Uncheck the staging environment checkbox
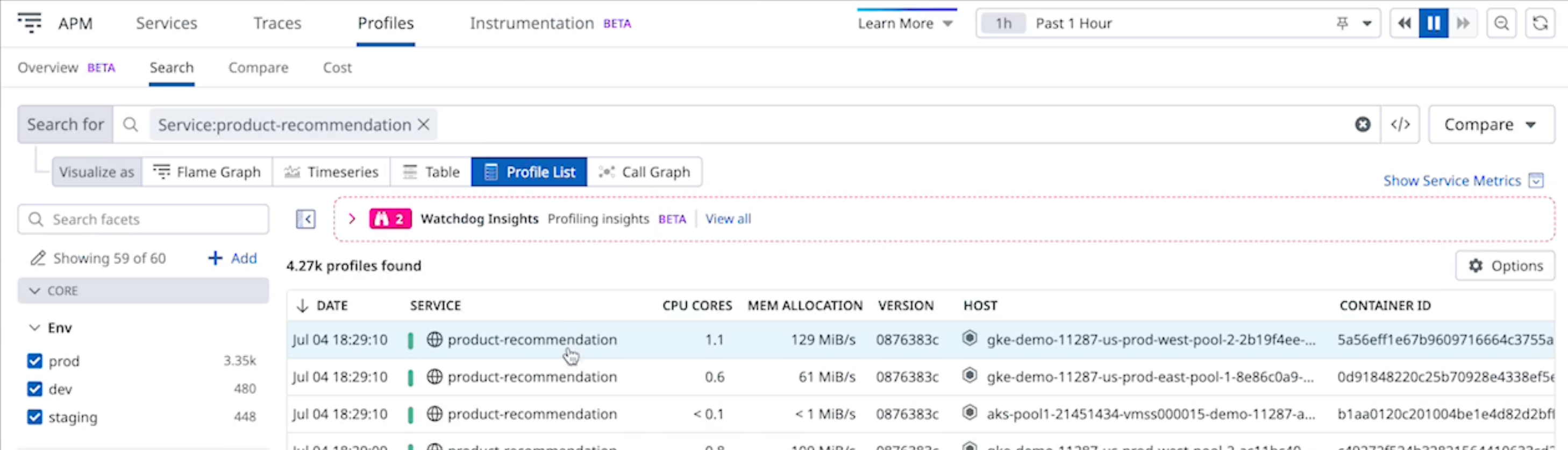This screenshot has width=1568, height=450. click(x=35, y=417)
